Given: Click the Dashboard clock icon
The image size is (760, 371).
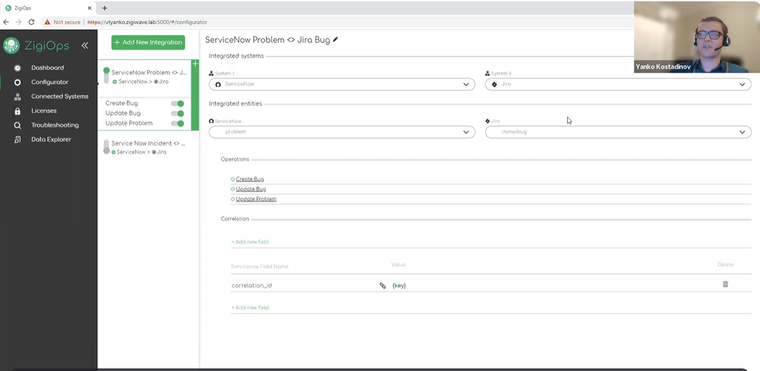Looking at the screenshot, I should click(x=17, y=68).
